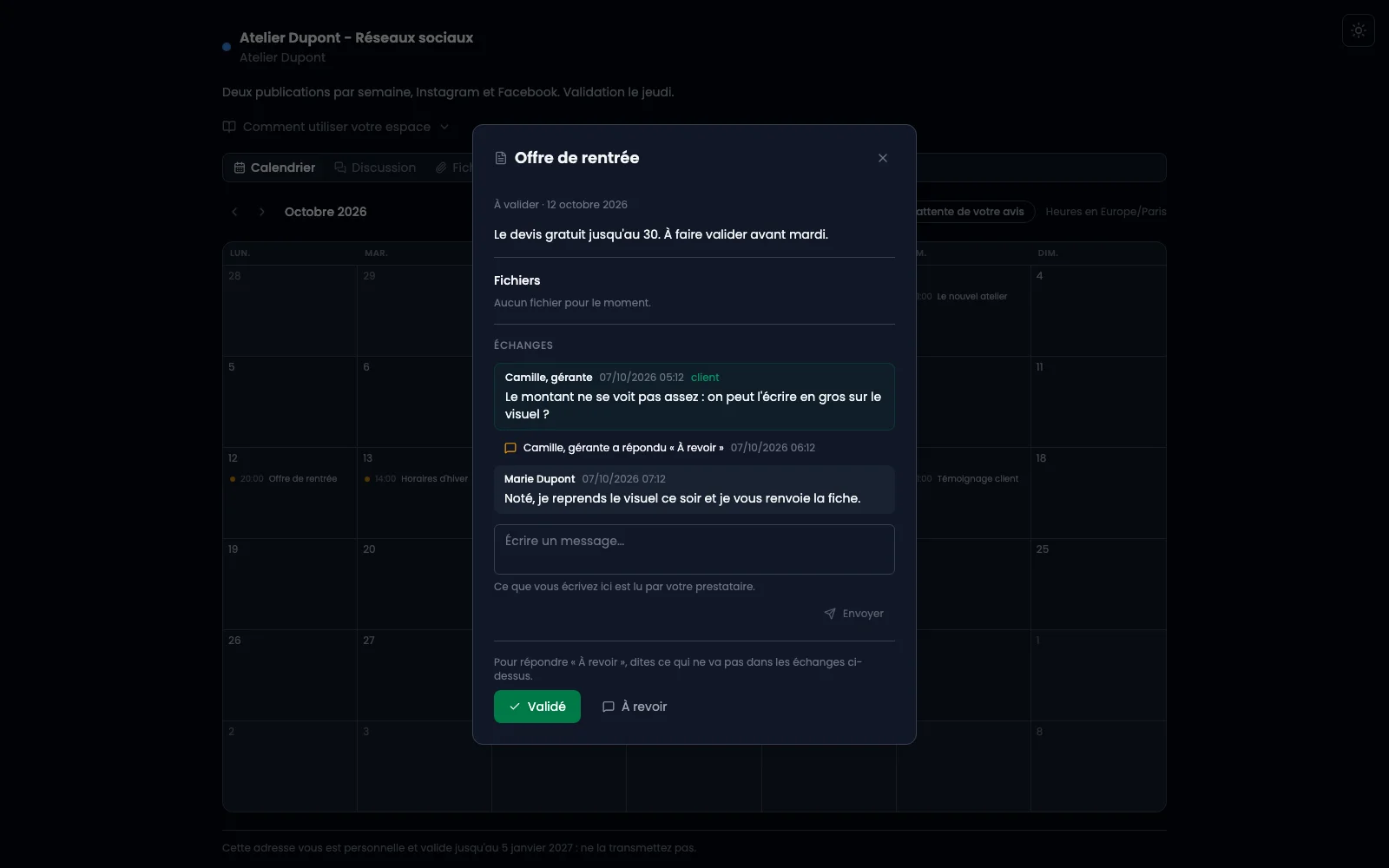Go to next month arrow

261,212
